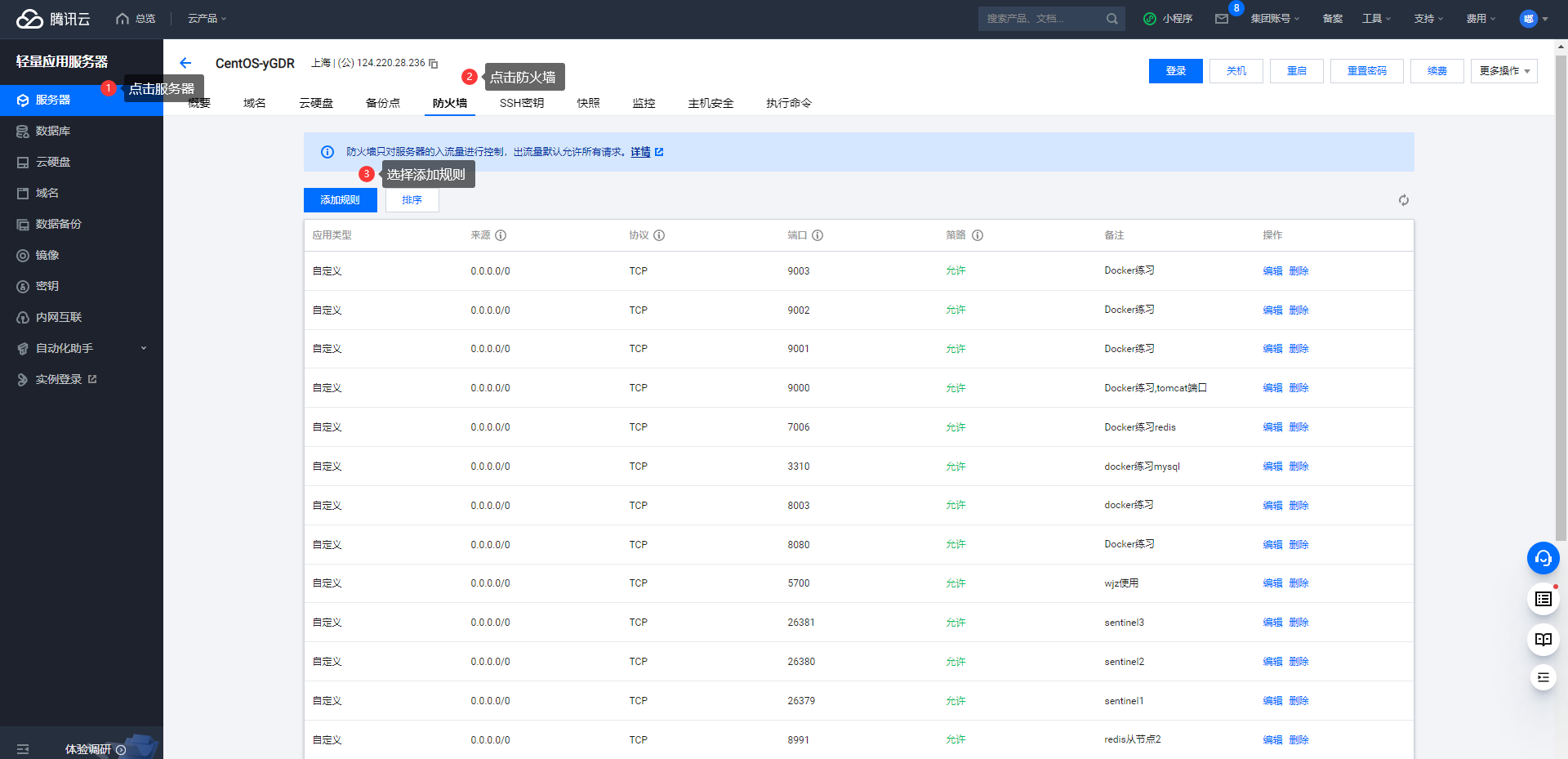
Task: Open the 备案 menu item
Action: 1332,19
